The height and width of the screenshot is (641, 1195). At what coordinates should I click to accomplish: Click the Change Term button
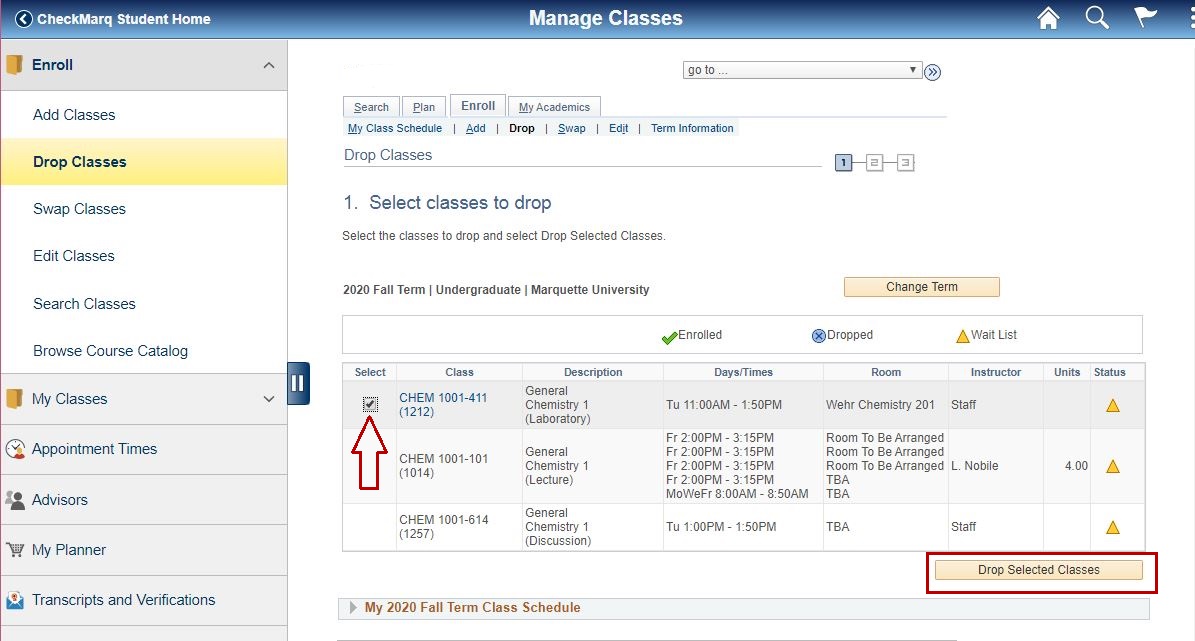tap(921, 287)
